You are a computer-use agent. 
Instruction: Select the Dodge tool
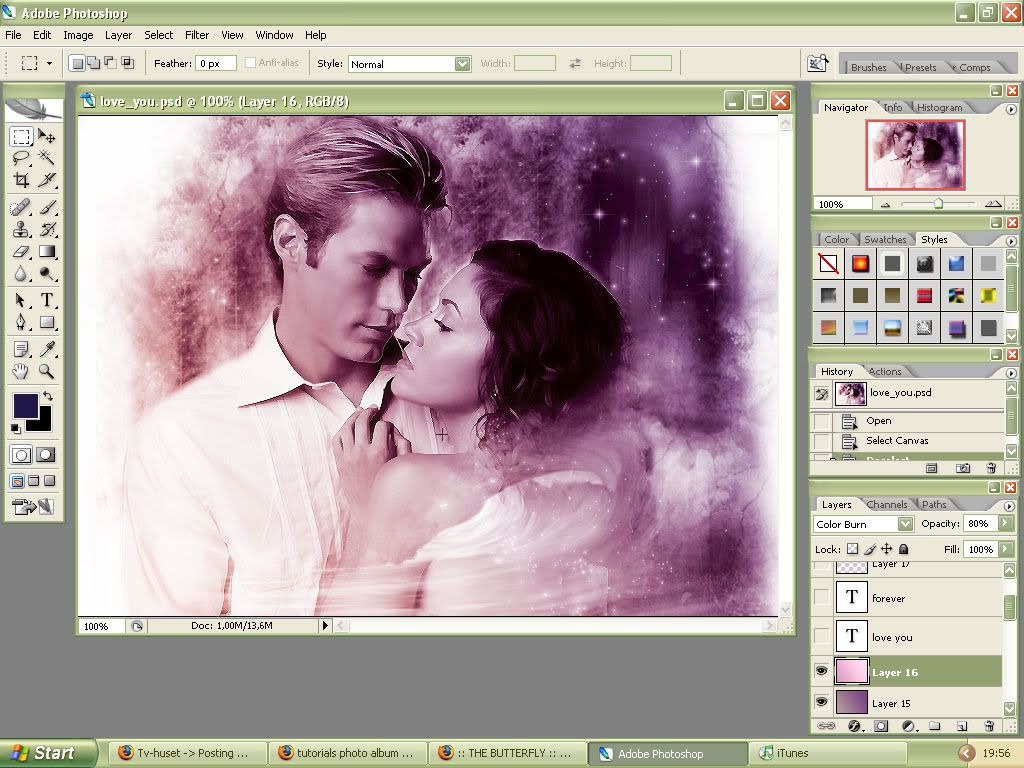(x=46, y=274)
